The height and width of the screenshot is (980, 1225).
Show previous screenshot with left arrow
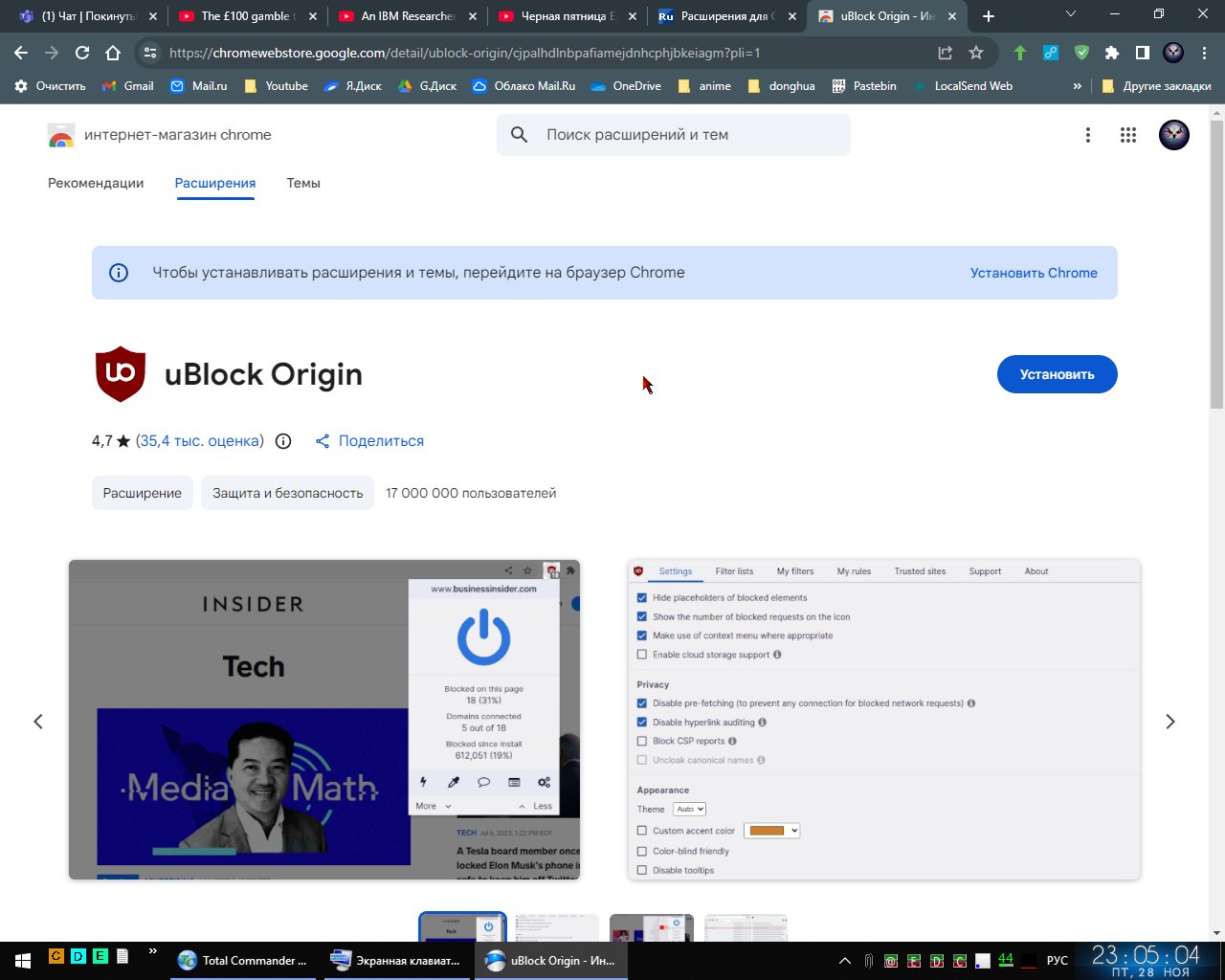[x=38, y=722]
